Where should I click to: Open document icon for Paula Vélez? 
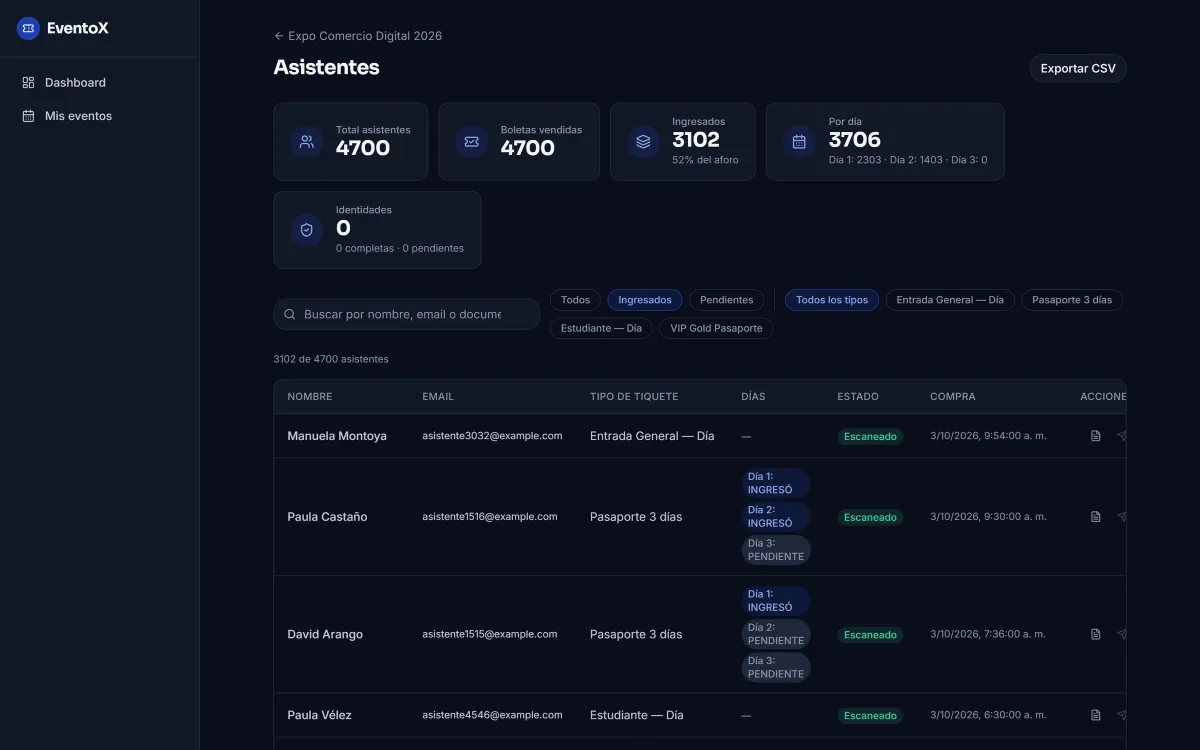tap(1095, 715)
